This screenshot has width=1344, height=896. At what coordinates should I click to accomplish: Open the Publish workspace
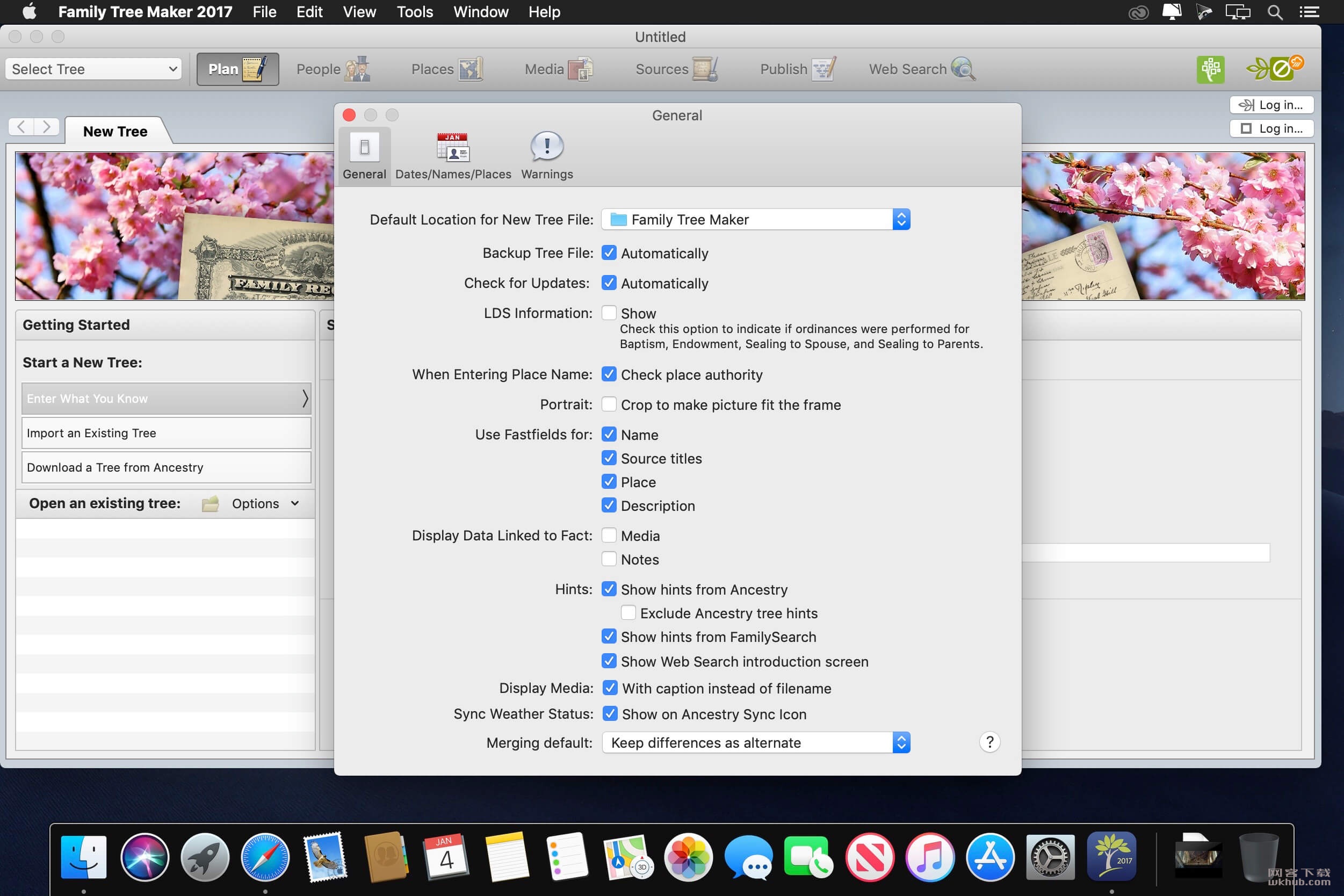tap(798, 69)
